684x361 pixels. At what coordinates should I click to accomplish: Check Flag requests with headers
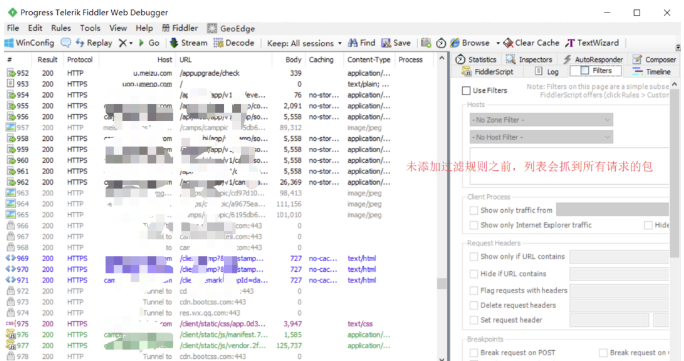pyautogui.click(x=474, y=290)
